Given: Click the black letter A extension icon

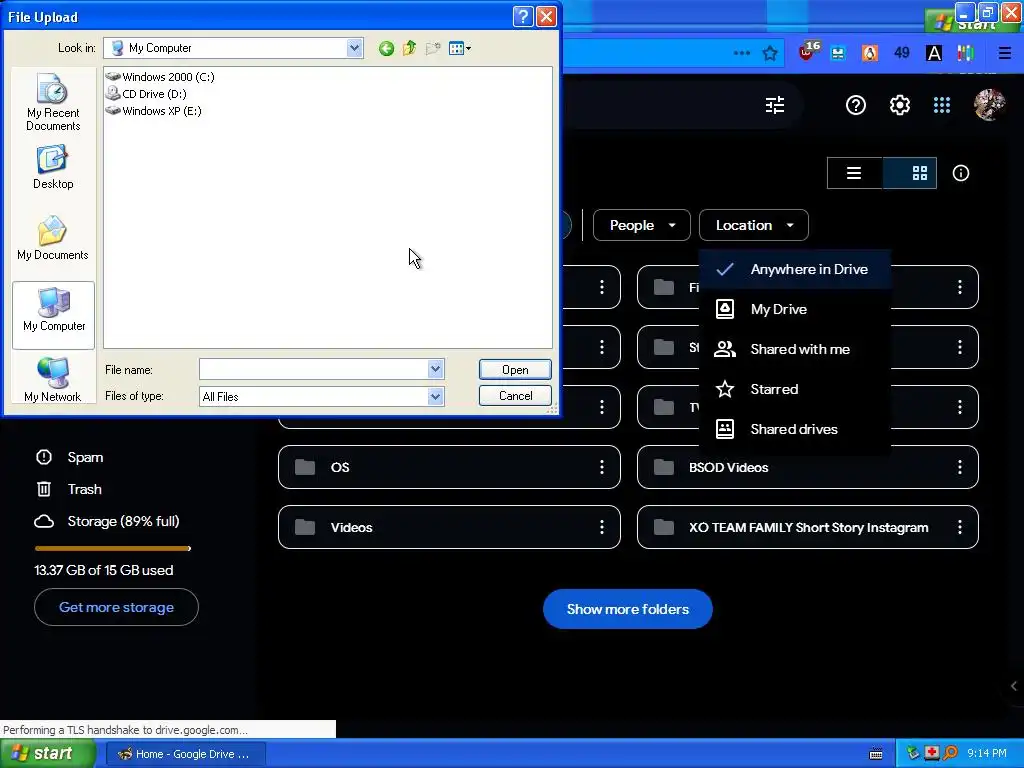Looking at the screenshot, I should [934, 54].
